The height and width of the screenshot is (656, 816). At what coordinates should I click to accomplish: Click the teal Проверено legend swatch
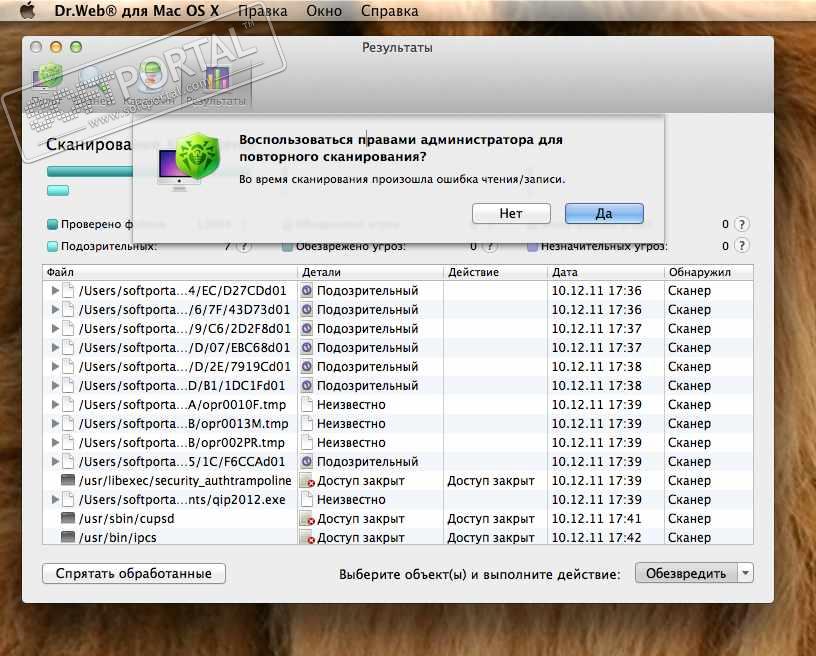click(x=52, y=224)
